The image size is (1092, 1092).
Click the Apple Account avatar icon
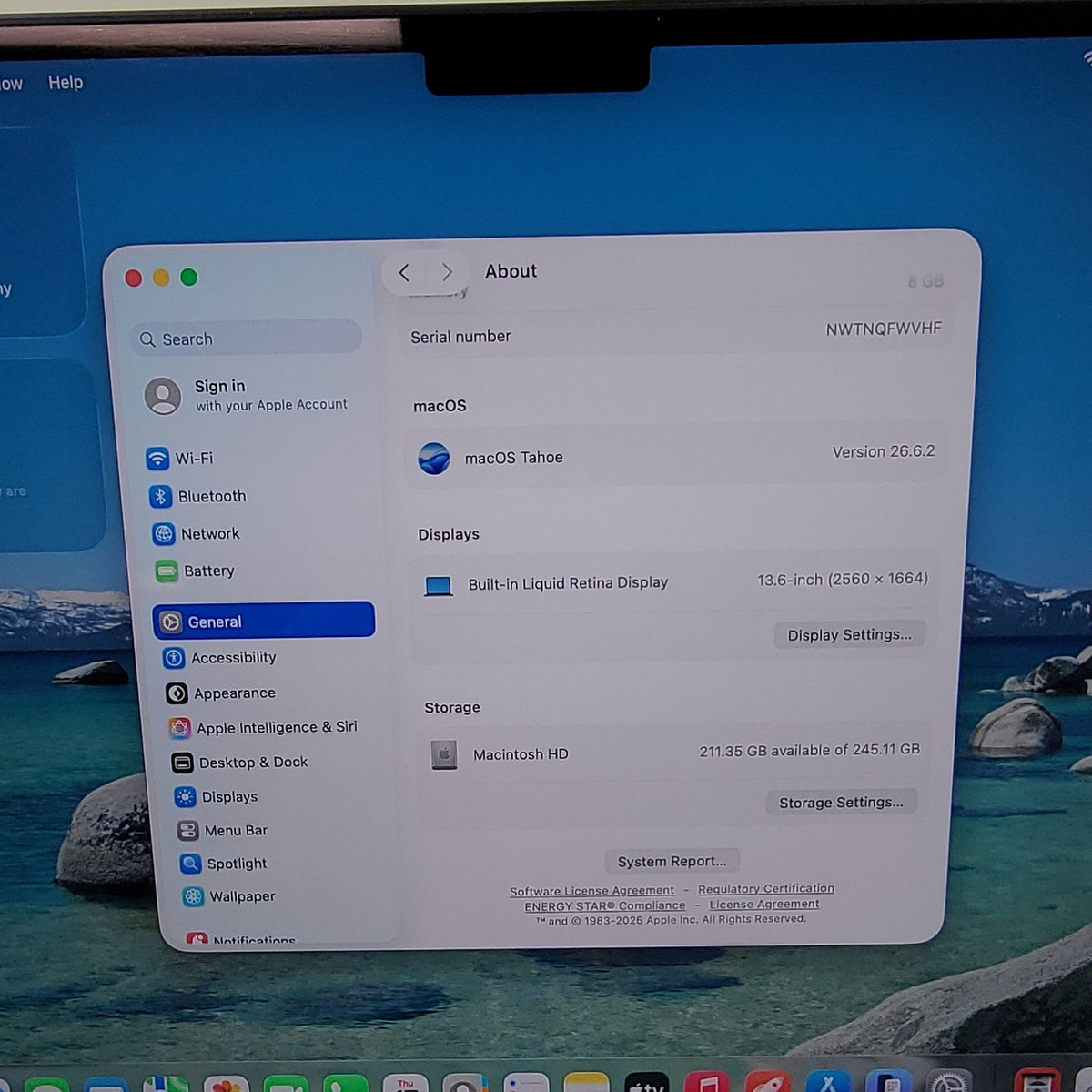tap(163, 396)
